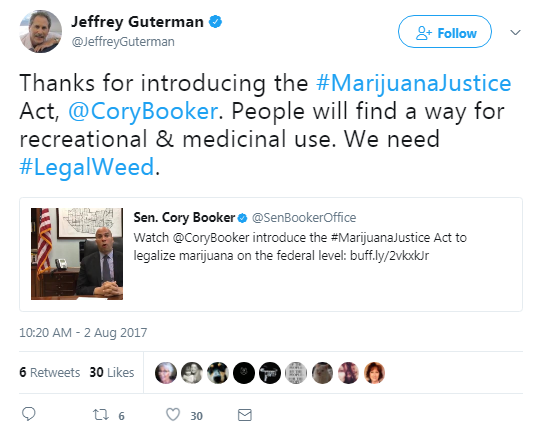This screenshot has width=542, height=434.
Task: Retweet using the retweet arrows icon
Action: 101,414
